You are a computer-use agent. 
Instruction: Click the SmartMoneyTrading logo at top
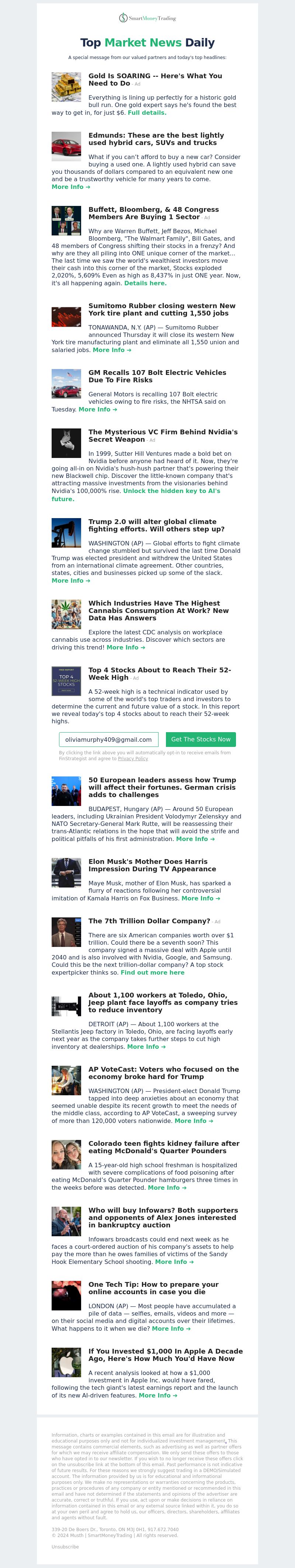coord(147,18)
